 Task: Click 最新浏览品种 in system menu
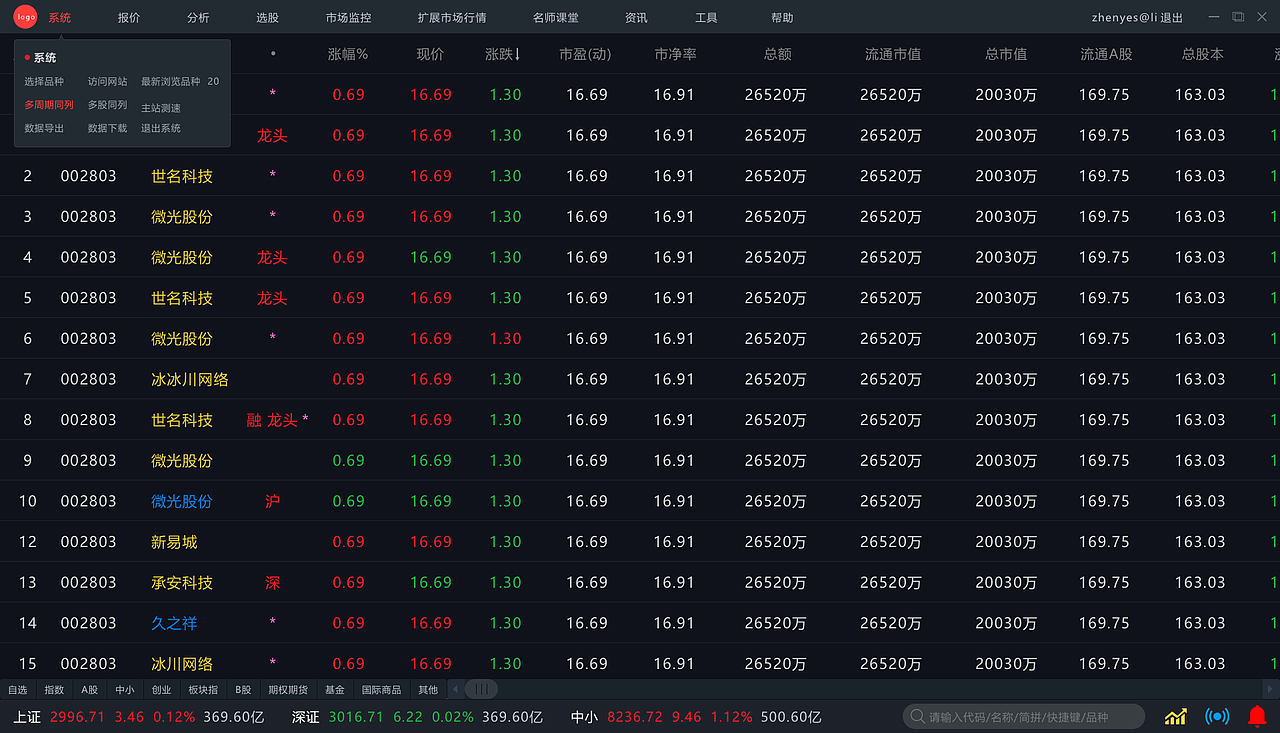click(171, 82)
